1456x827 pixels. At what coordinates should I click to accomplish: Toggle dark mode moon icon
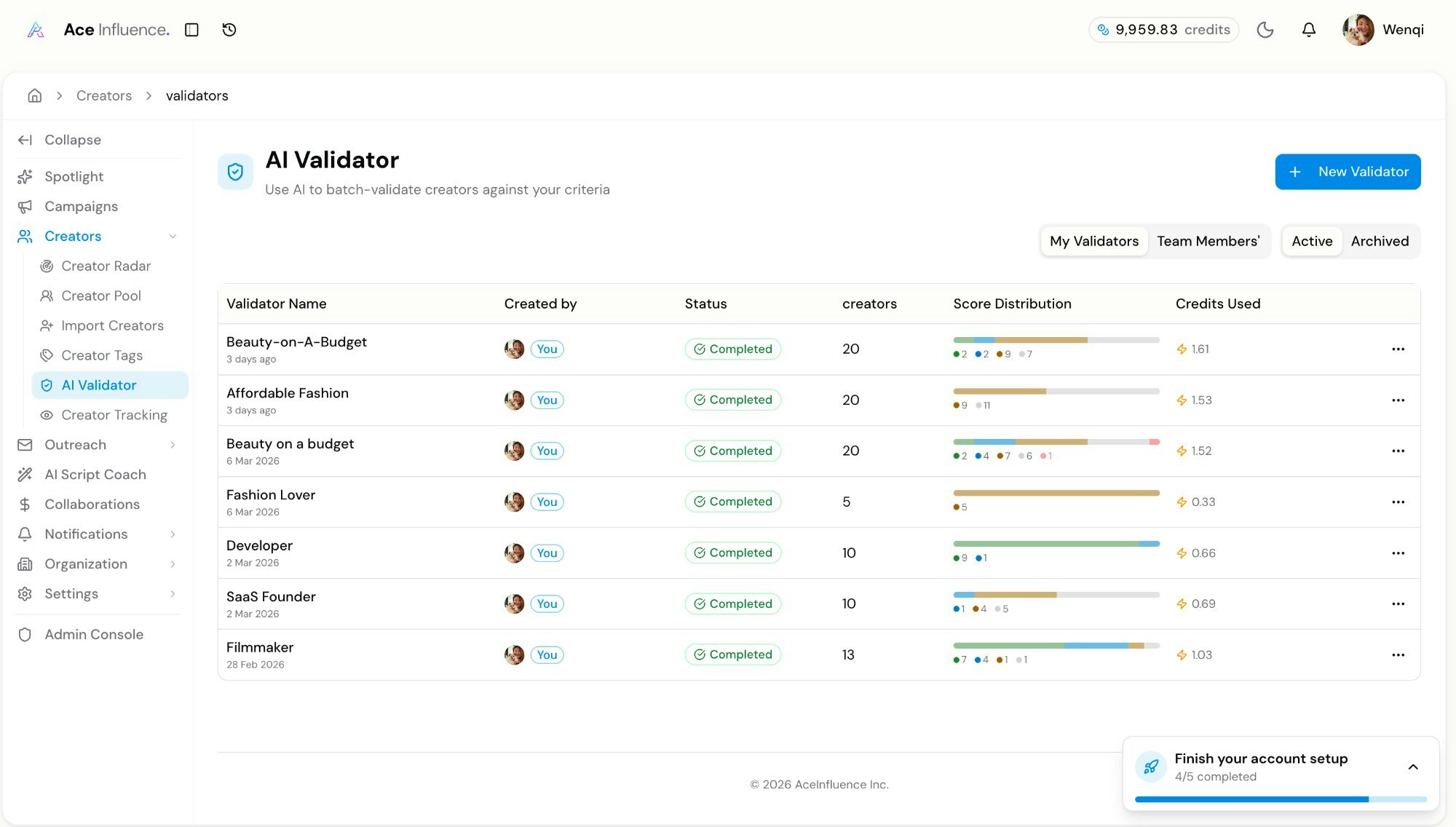tap(1265, 30)
